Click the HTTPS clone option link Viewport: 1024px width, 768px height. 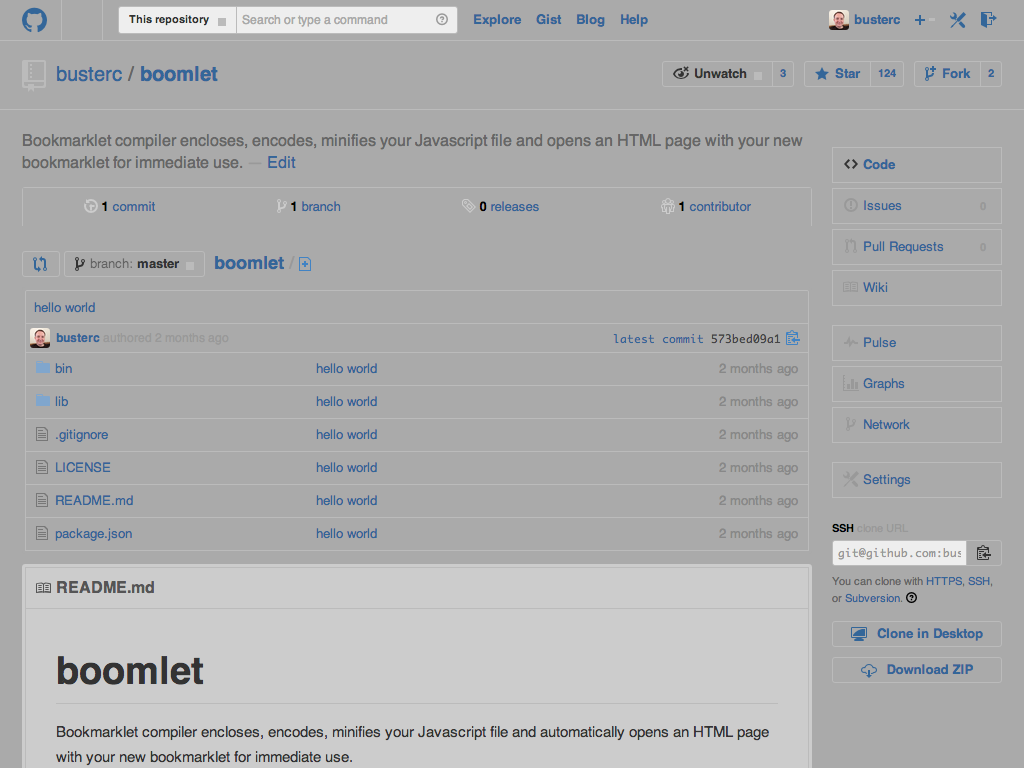[944, 581]
